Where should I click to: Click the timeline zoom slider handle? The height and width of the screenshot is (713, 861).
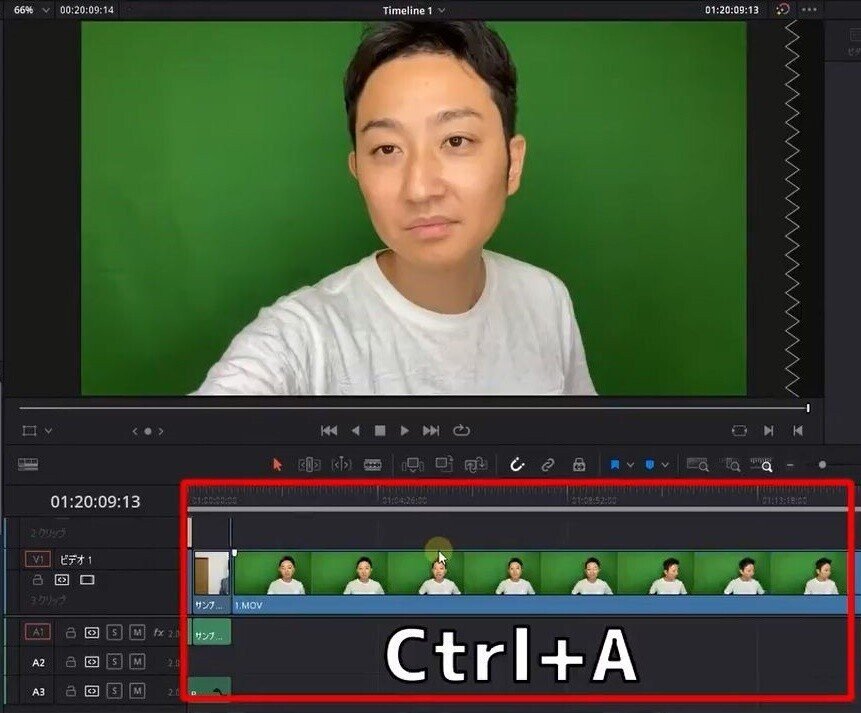(822, 465)
